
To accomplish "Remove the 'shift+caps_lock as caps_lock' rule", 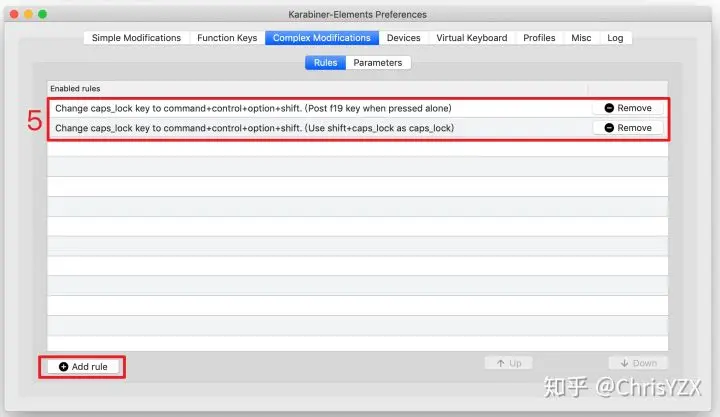I will pyautogui.click(x=628, y=128).
